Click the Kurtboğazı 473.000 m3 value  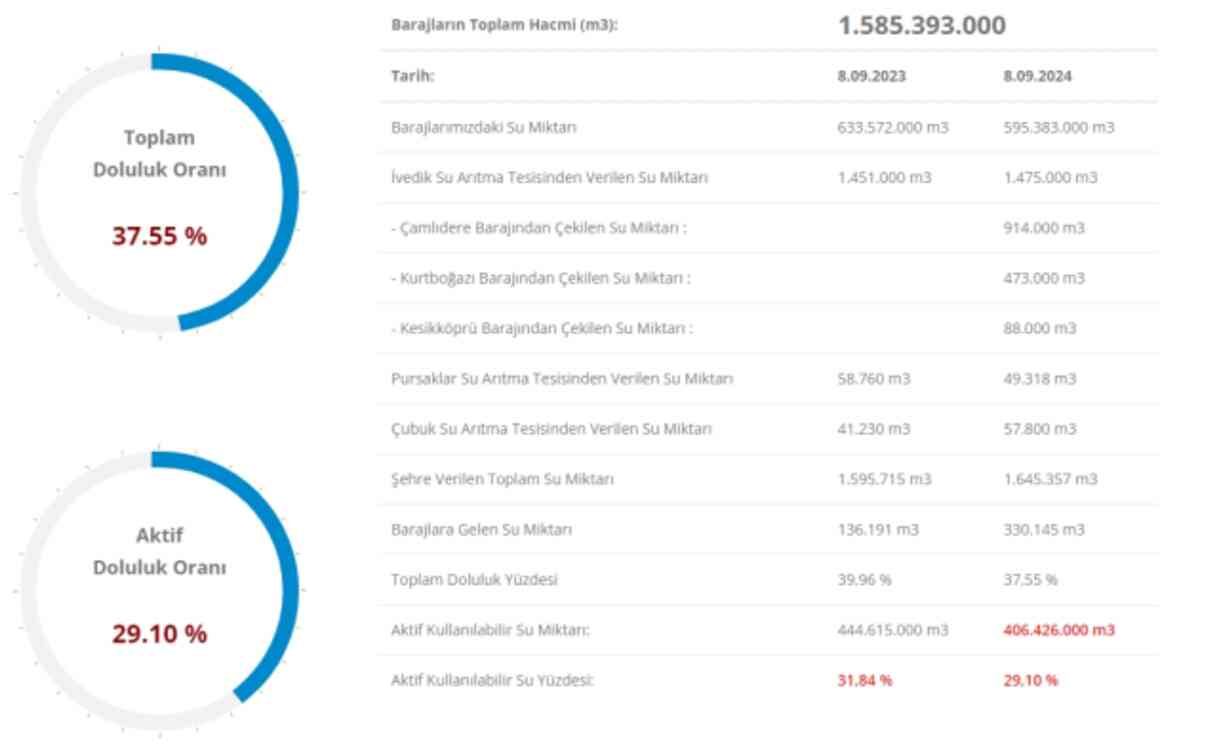pos(1044,278)
